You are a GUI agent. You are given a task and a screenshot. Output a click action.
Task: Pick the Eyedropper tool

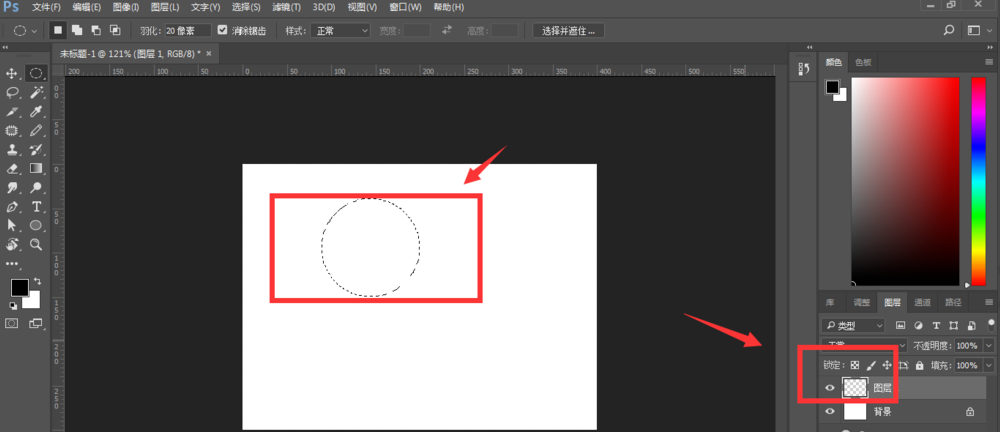pos(36,111)
